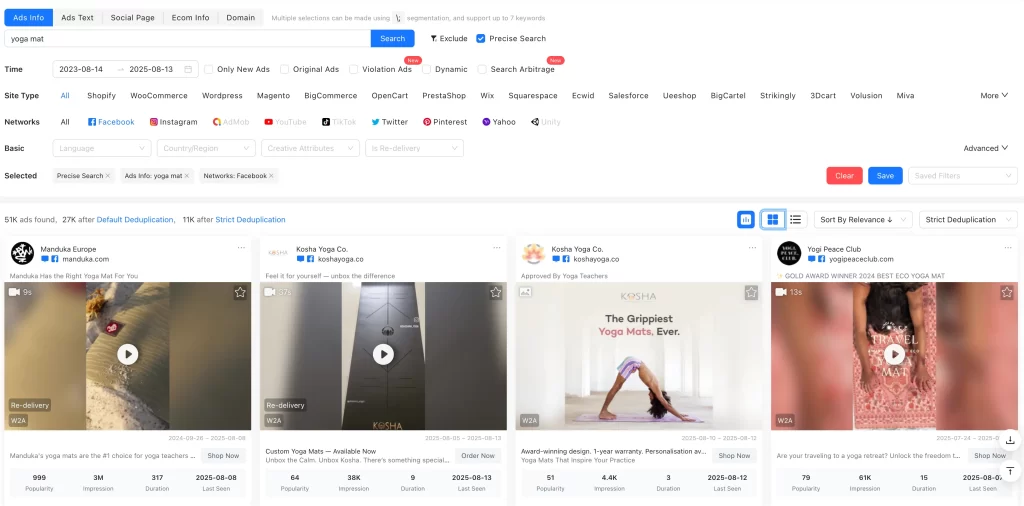The height and width of the screenshot is (506, 1024).
Task: Star the 'Approved By Yoga Teachers' ad
Action: 752,293
